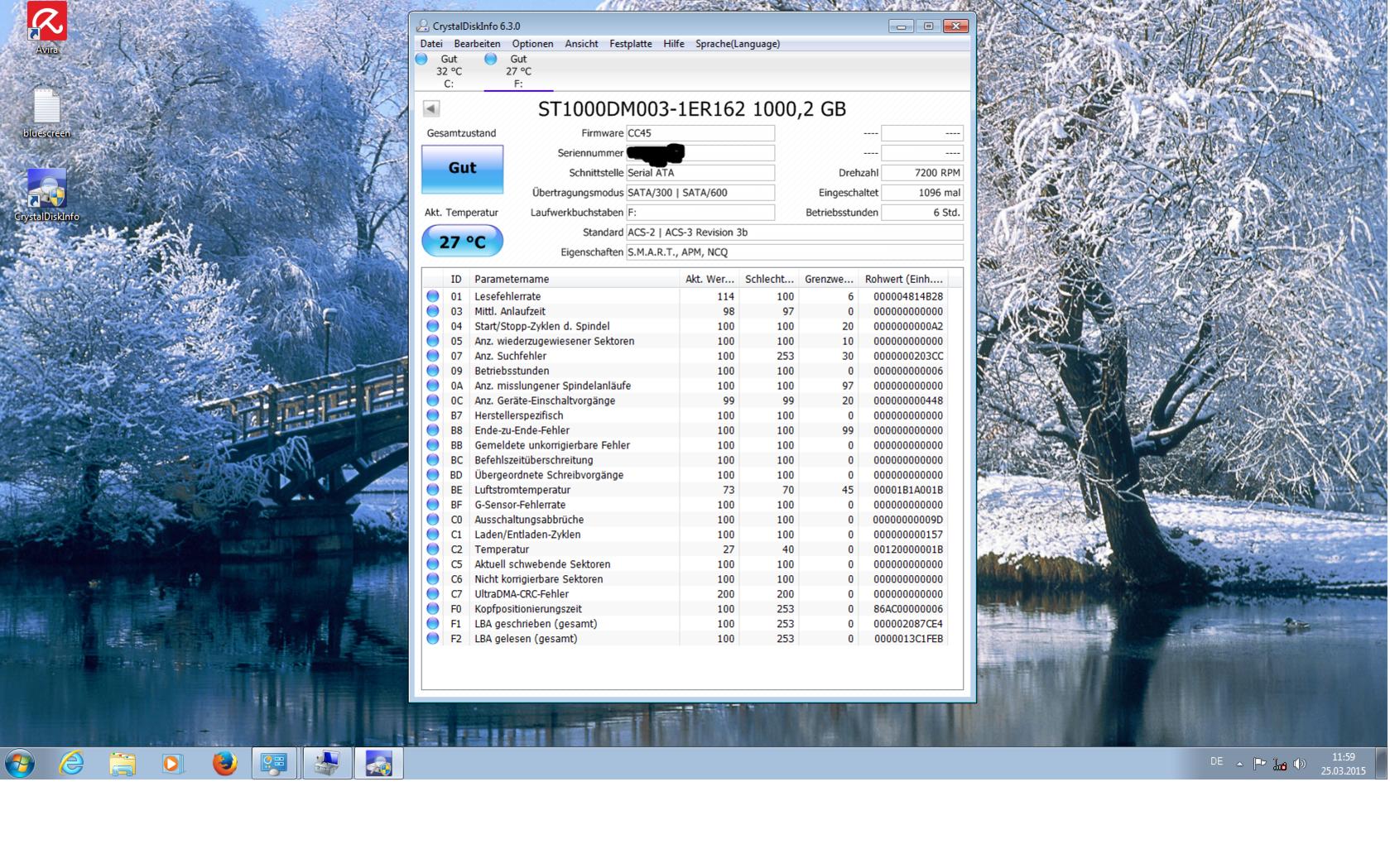The height and width of the screenshot is (868, 1390).
Task: Click the Drehzahl field showing 7200 RPM
Action: 922,173
